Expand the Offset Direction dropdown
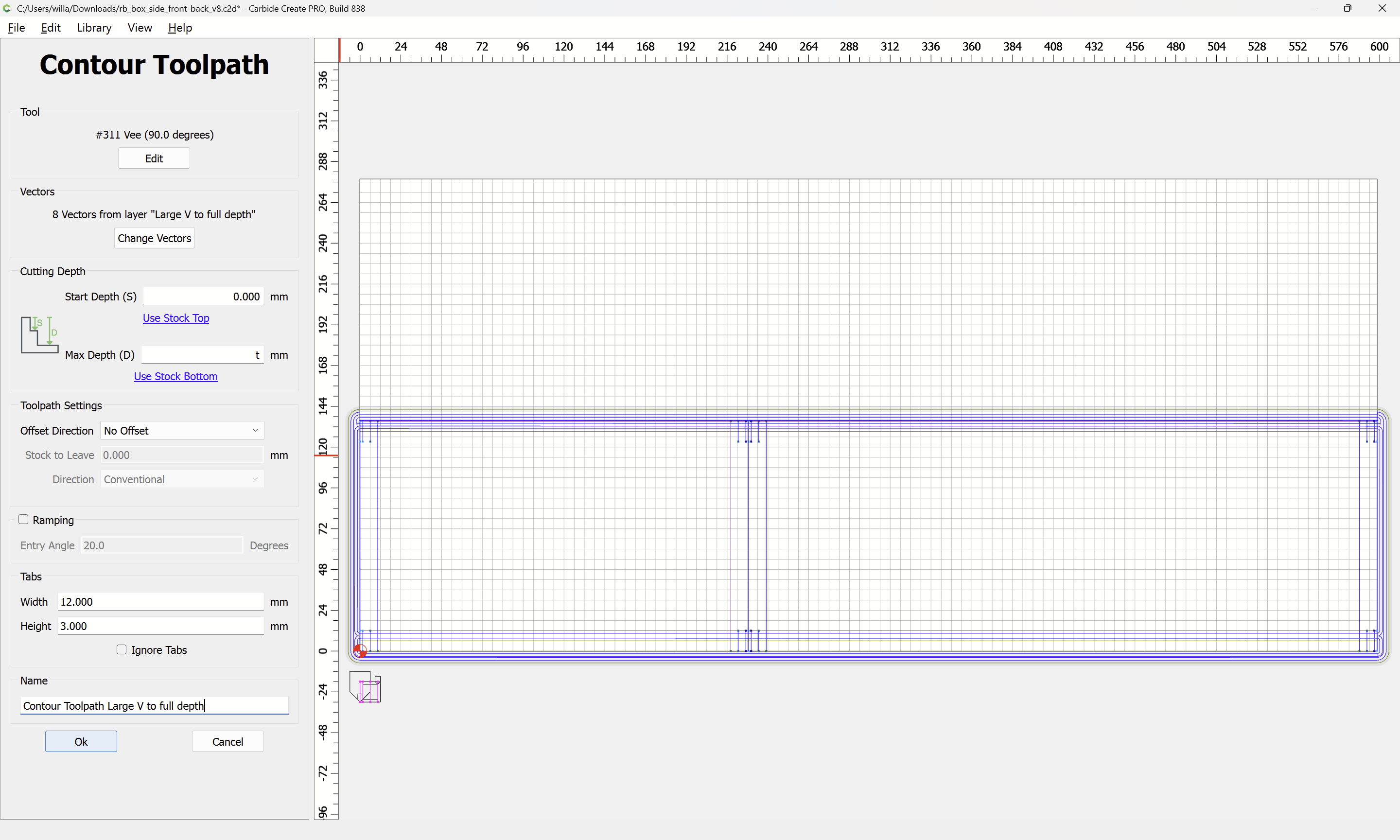1400x840 pixels. pyautogui.click(x=182, y=431)
